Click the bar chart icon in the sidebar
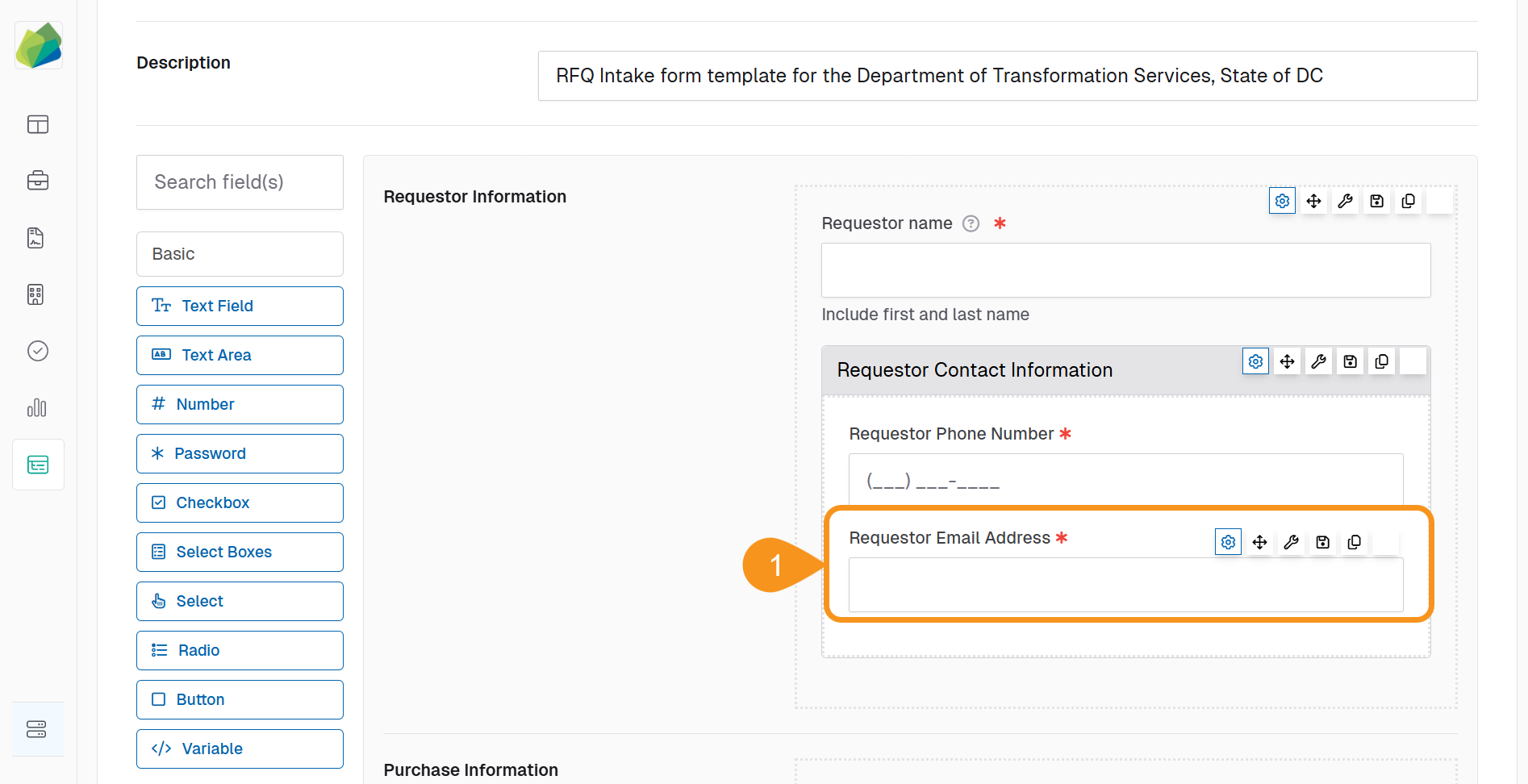 [x=37, y=408]
